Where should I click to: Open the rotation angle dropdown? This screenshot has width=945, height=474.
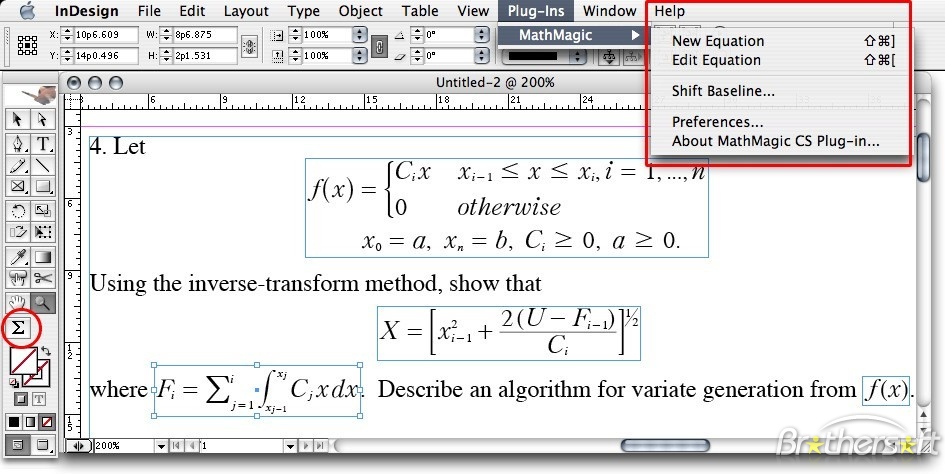tap(481, 35)
